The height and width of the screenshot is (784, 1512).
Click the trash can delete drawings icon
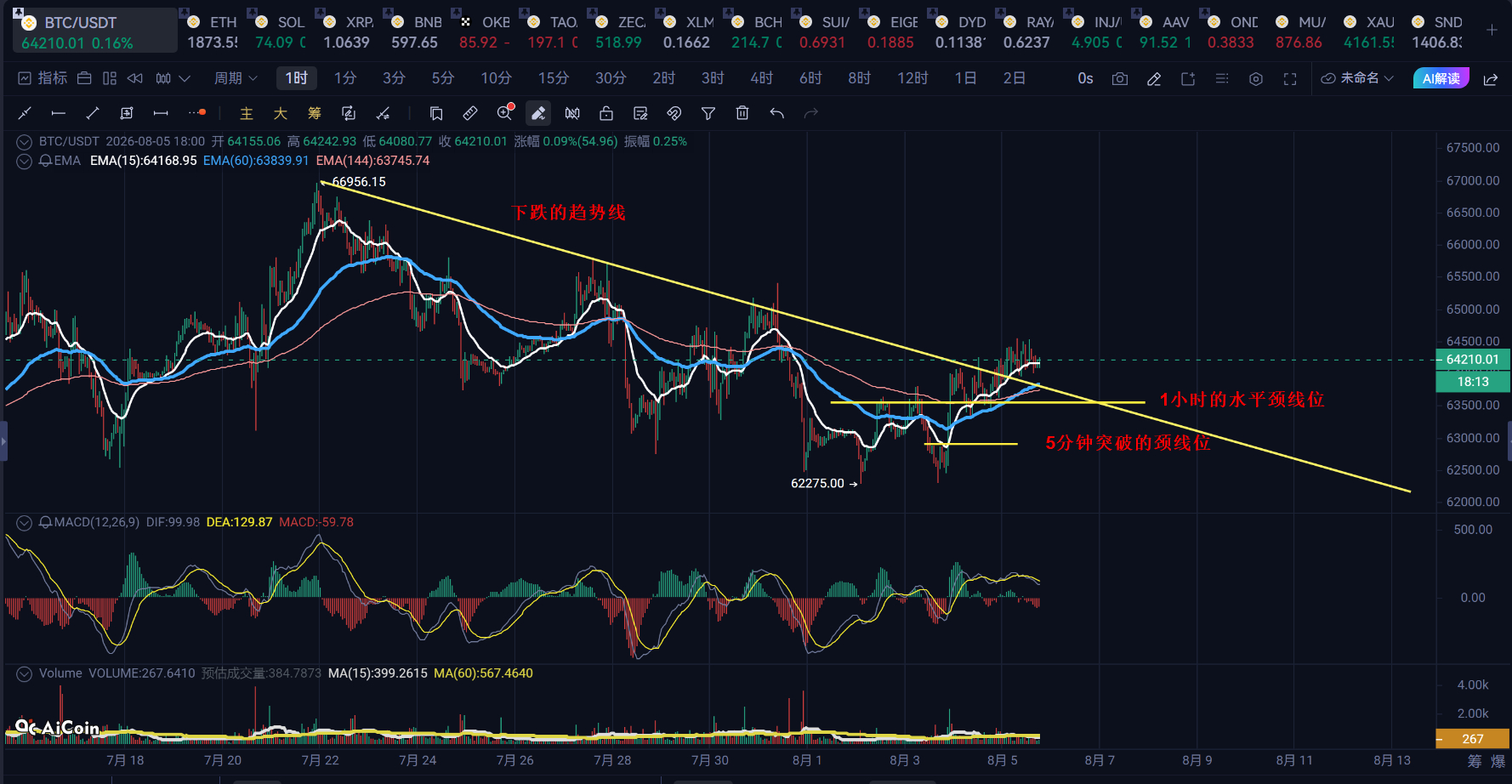coord(742,113)
